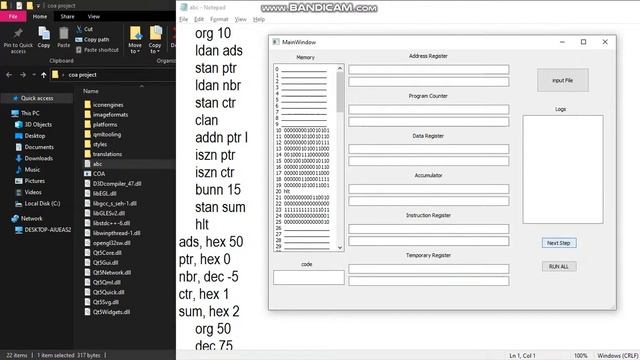Select the imageformats folder

pyautogui.click(x=110, y=115)
